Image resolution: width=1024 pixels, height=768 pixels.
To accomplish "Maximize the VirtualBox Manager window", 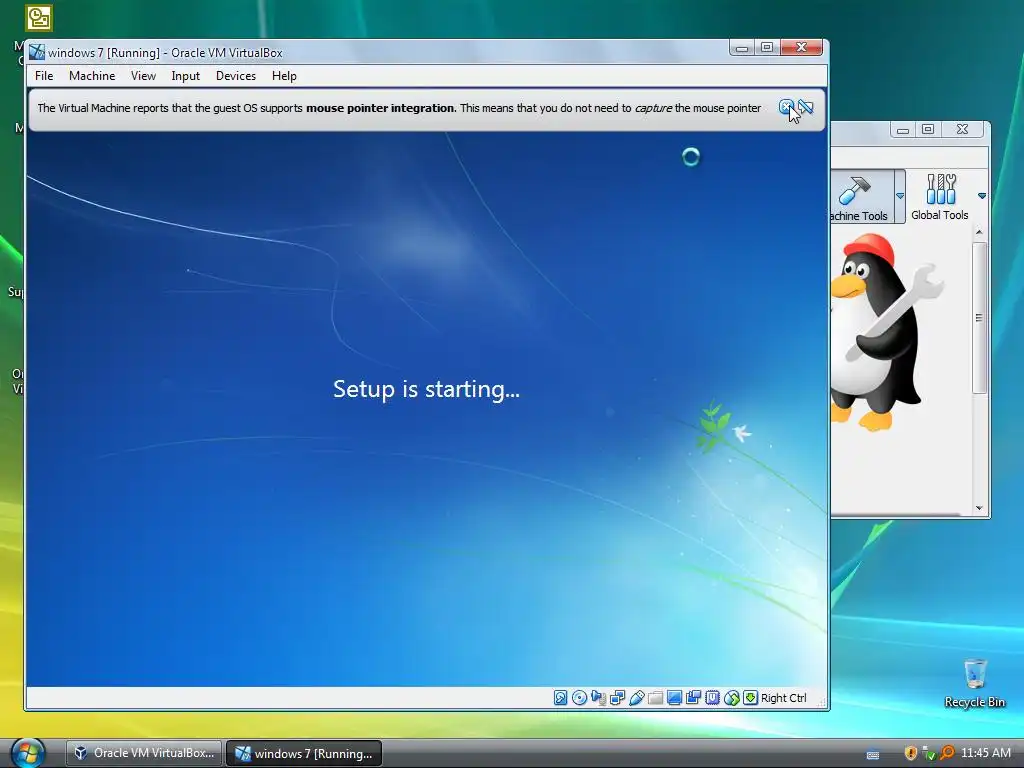I will click(928, 129).
